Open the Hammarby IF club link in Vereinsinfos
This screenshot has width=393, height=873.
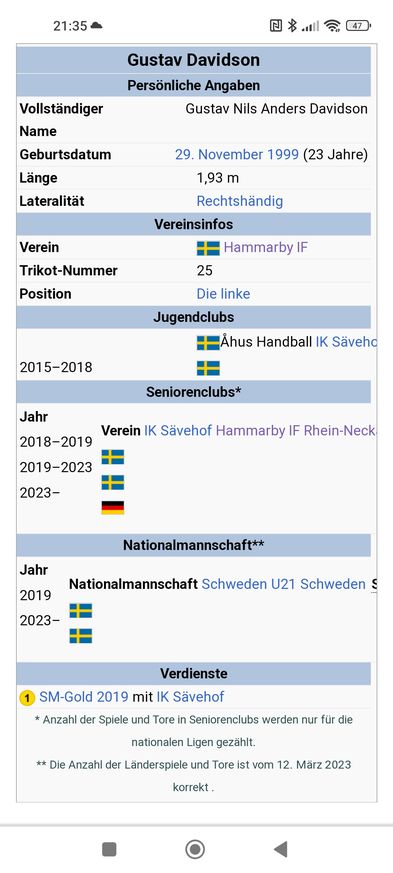266,247
